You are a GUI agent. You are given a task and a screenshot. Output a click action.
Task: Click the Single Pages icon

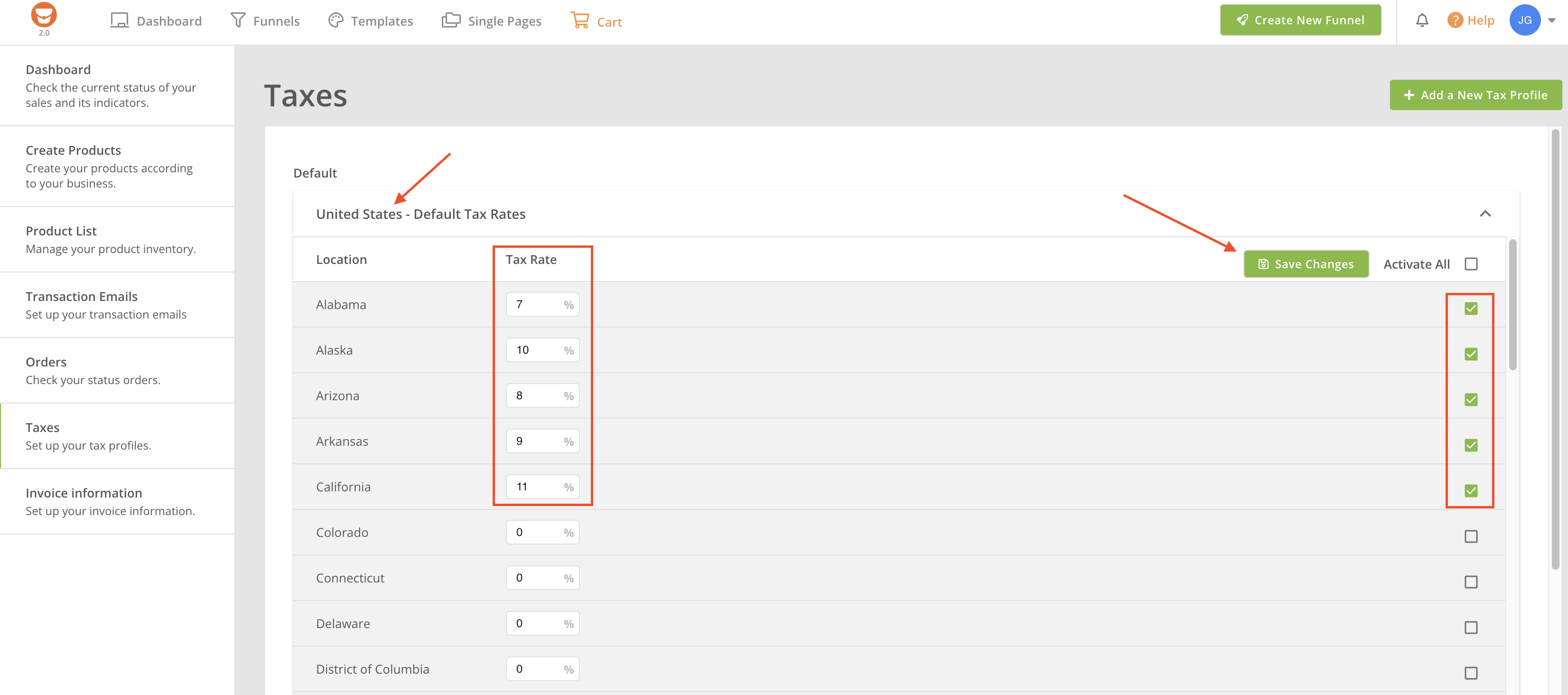[451, 21]
